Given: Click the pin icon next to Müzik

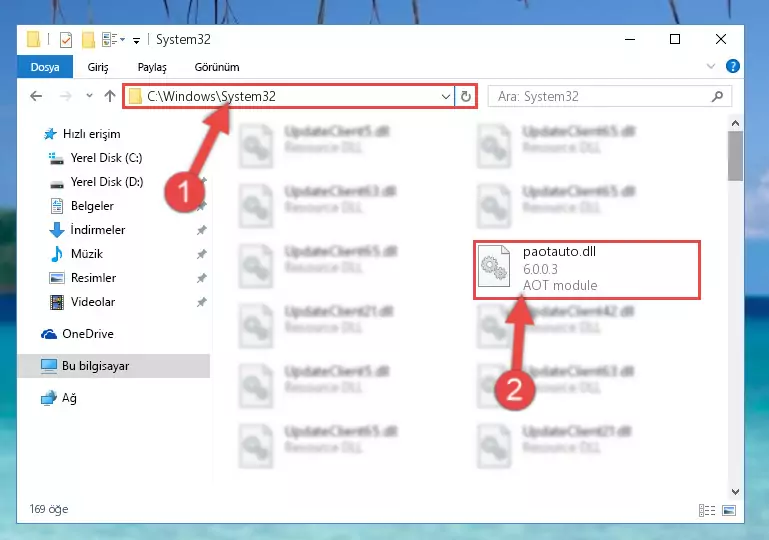Looking at the screenshot, I should (x=202, y=254).
